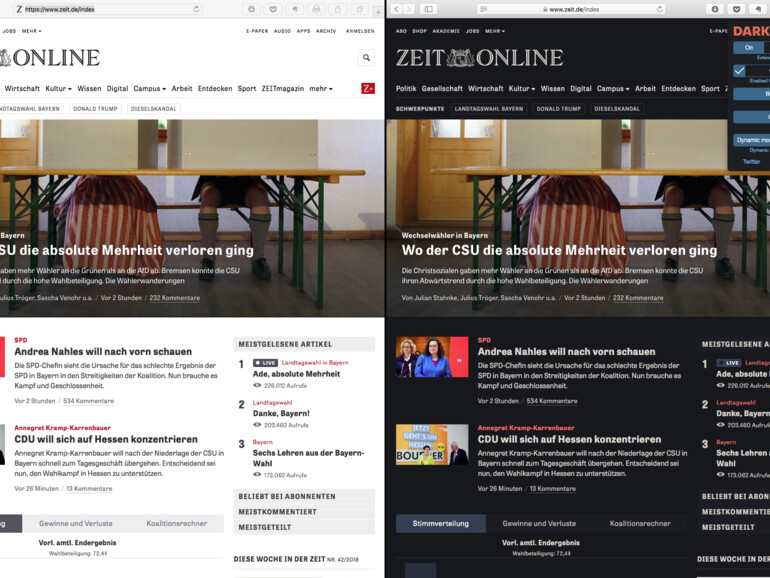The height and width of the screenshot is (578, 770).
Task: Open 232 Kommentare link on dark page
Action: click(638, 298)
